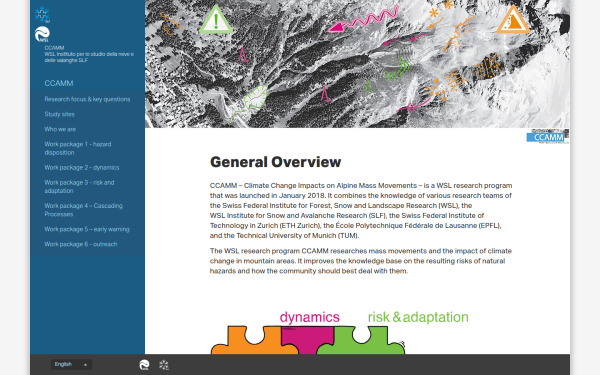Image resolution: width=600 pixels, height=375 pixels.
Task: Click the alpine mass movements banner image
Action: coord(357,64)
